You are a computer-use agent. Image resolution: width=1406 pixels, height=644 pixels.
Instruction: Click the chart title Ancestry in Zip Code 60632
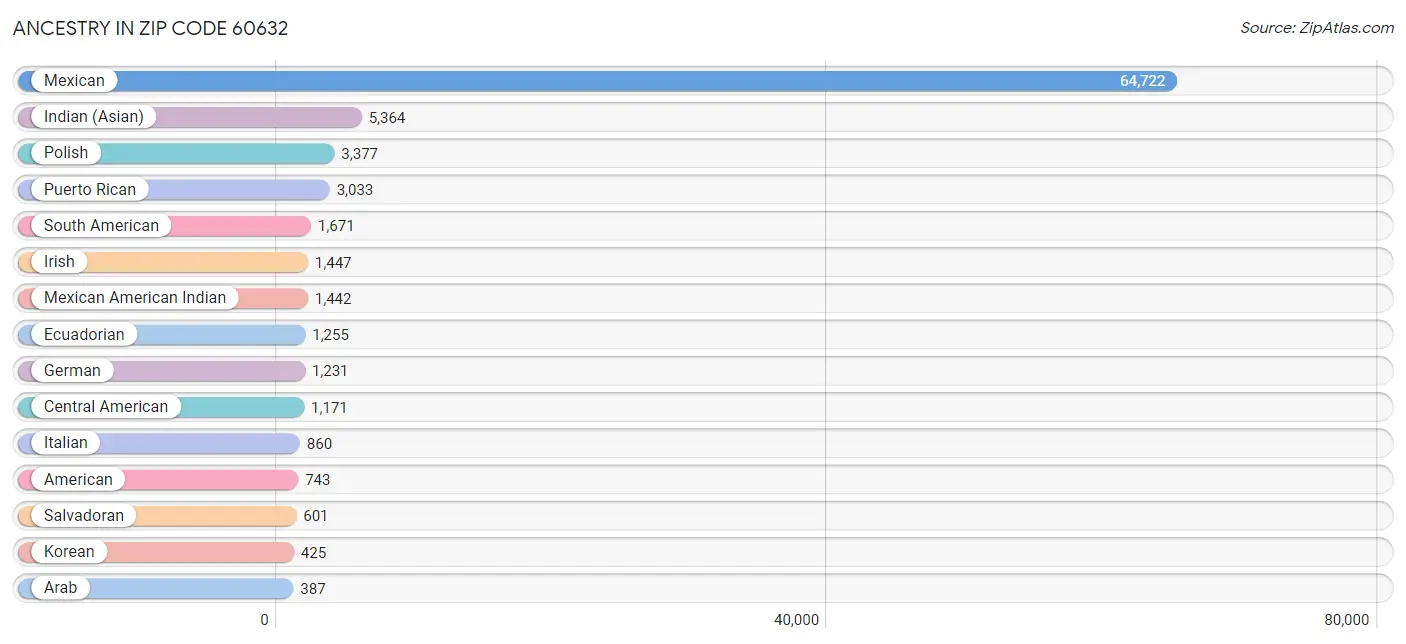[151, 28]
